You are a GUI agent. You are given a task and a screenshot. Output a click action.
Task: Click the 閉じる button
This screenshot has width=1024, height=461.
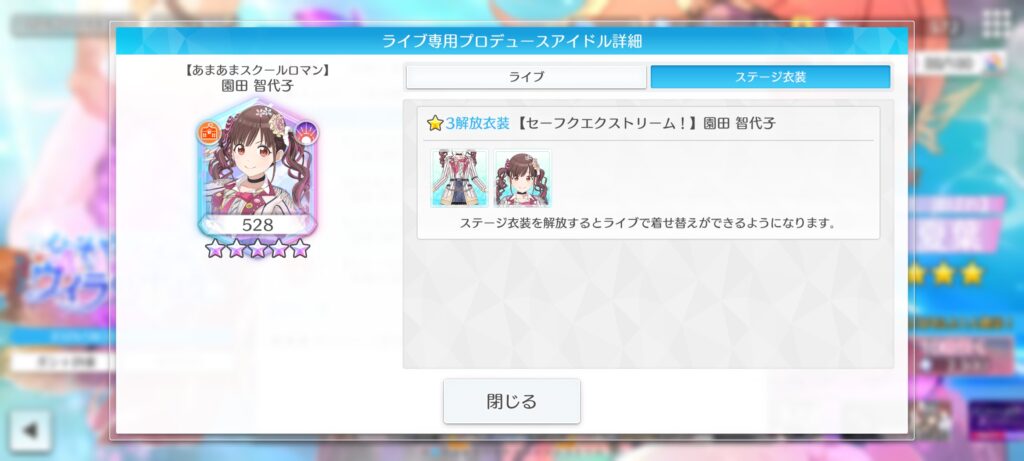(x=512, y=401)
